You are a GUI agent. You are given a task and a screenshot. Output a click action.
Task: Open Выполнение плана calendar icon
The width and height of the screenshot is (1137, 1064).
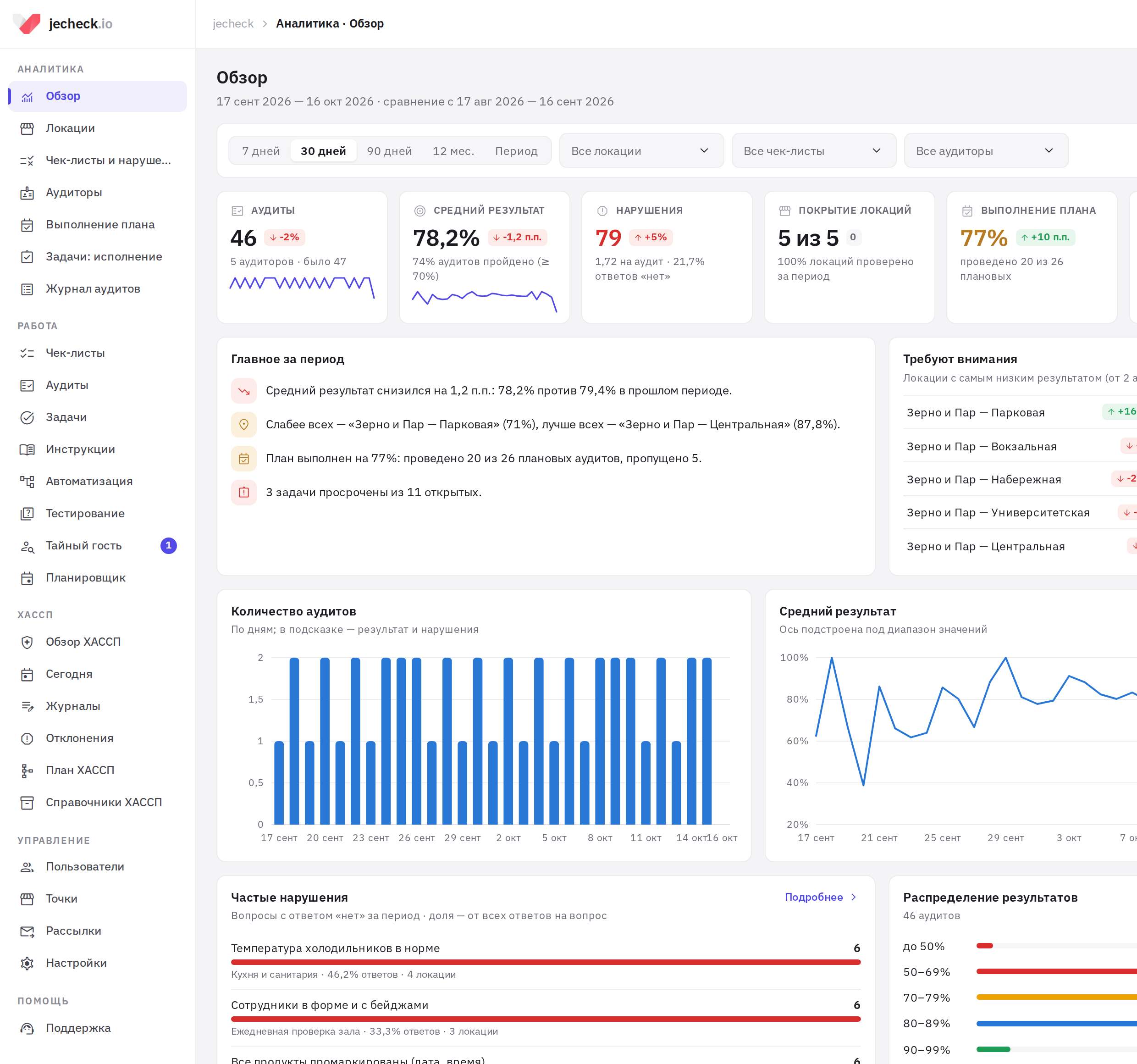[27, 225]
